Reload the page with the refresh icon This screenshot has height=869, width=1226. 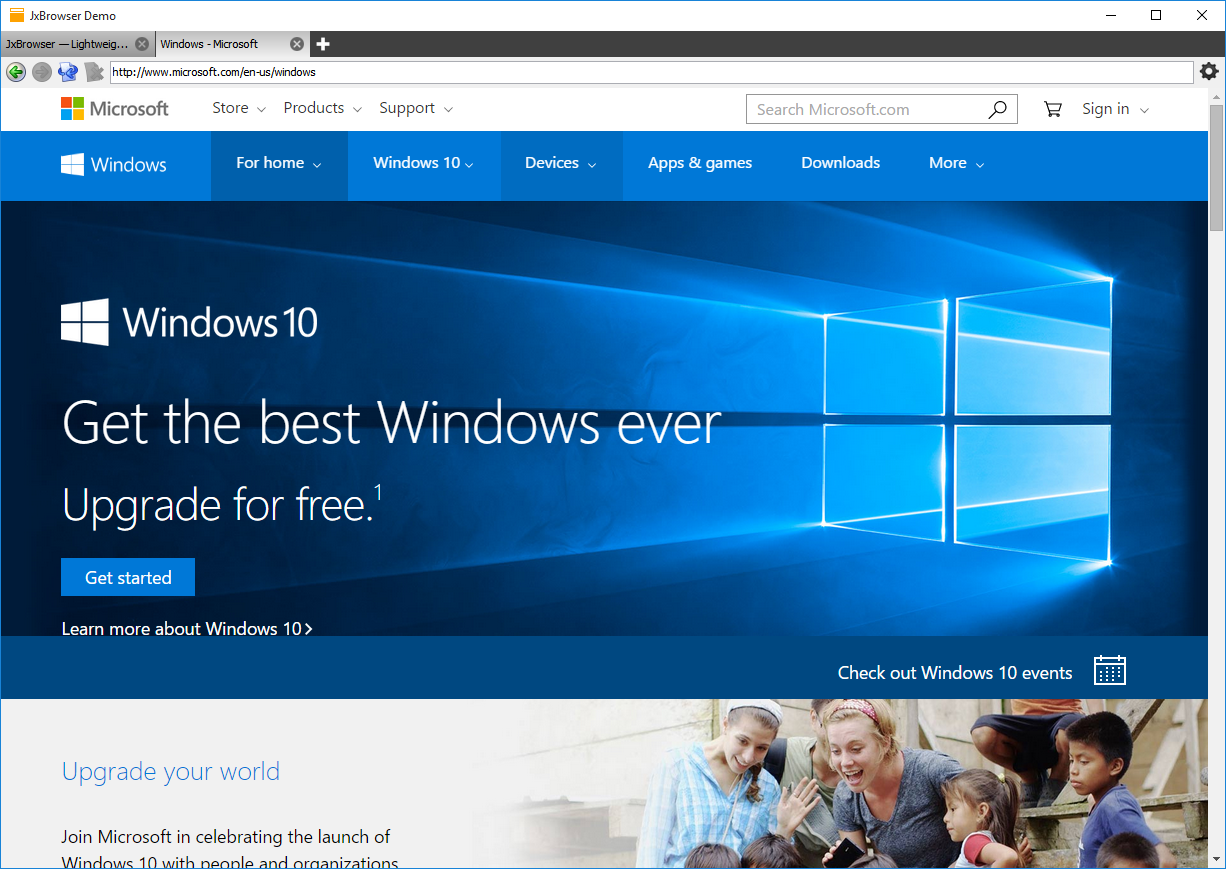[x=68, y=72]
